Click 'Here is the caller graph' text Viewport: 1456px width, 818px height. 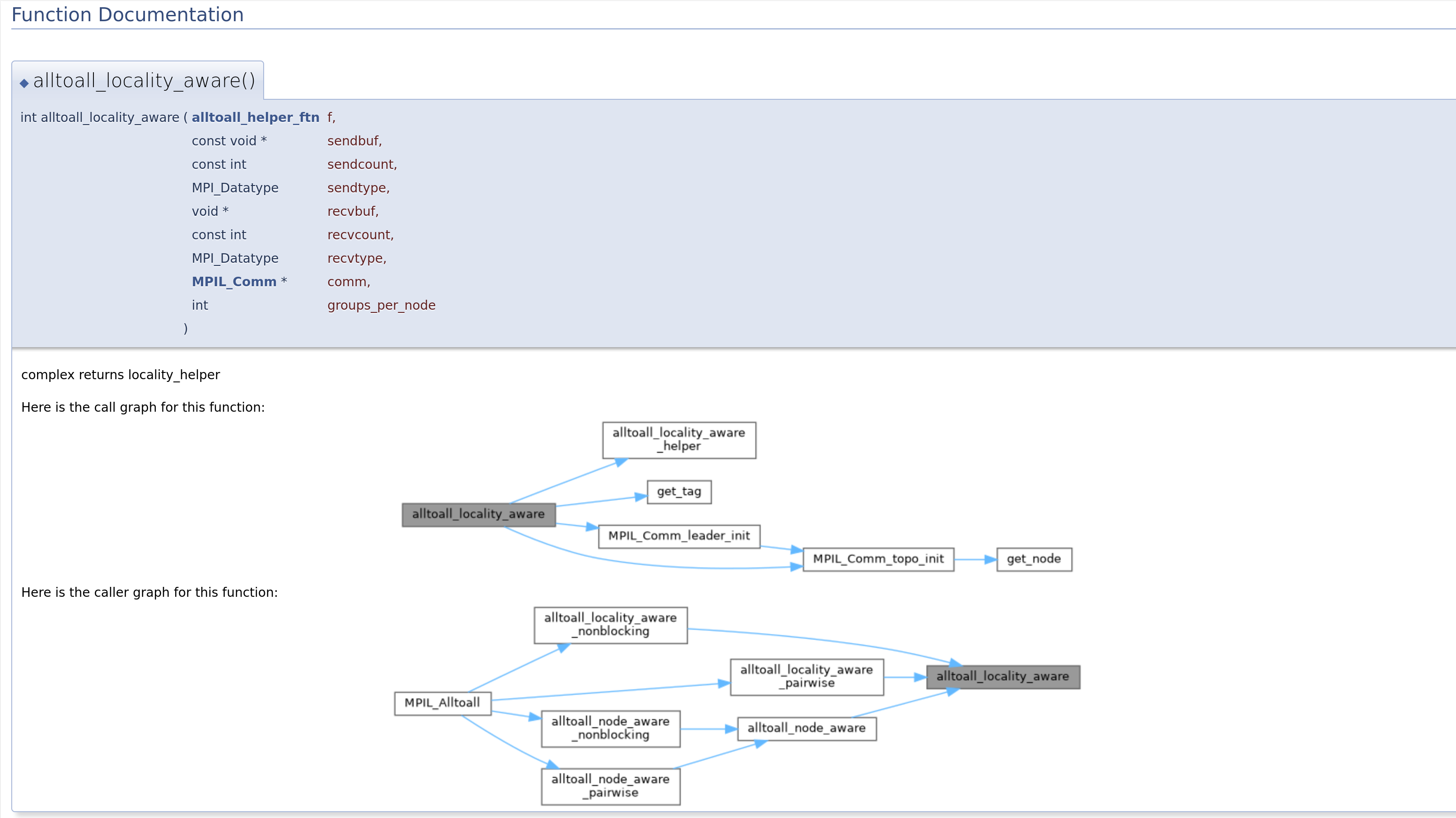[149, 592]
